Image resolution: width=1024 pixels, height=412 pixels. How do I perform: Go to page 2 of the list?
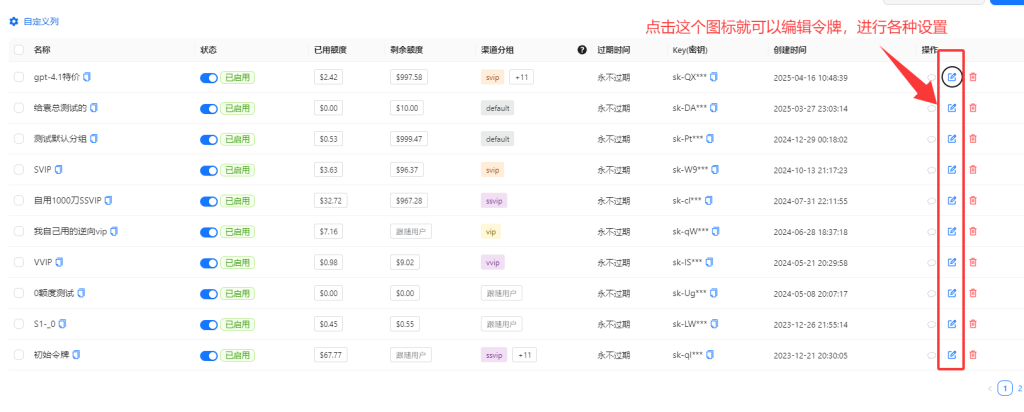tap(1018, 386)
